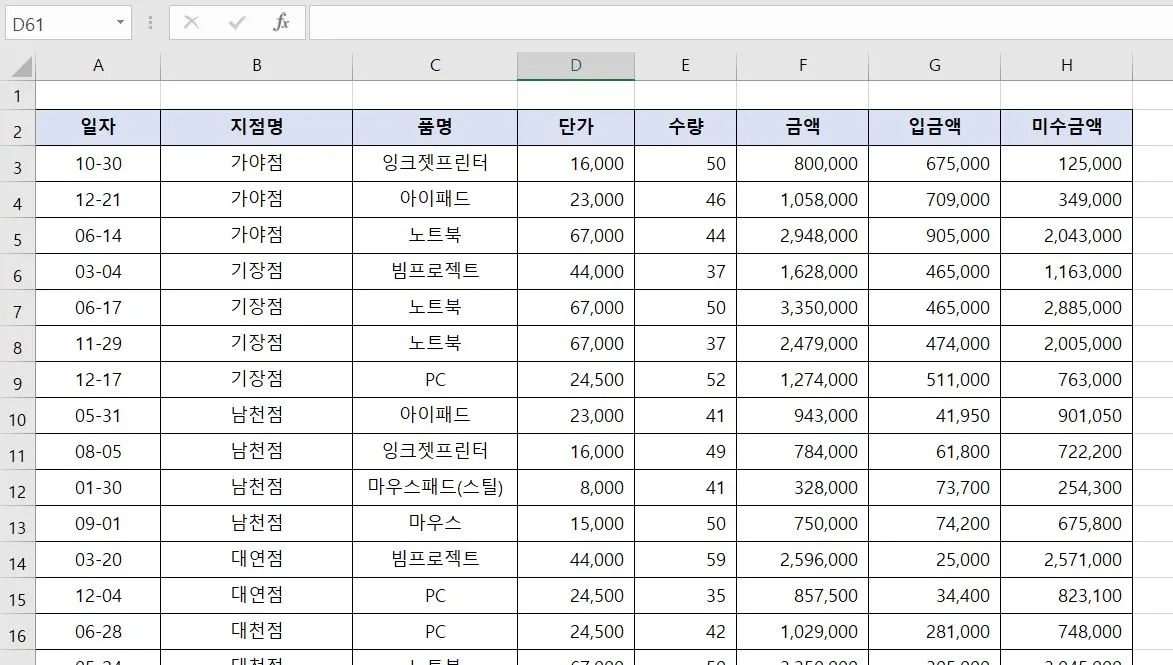This screenshot has width=1173, height=665.
Task: Select amount cell 2,596,000
Action: pos(803,560)
